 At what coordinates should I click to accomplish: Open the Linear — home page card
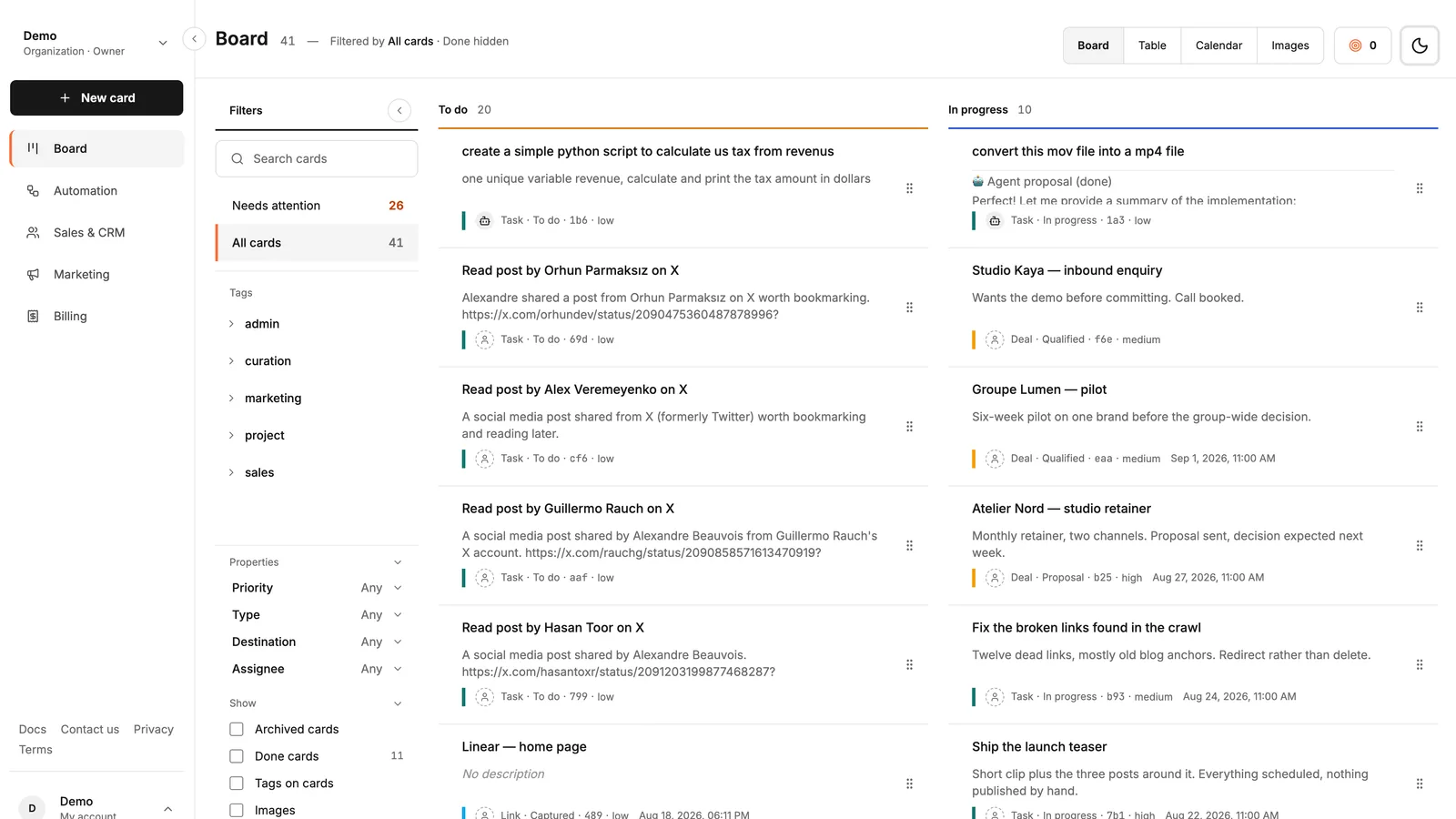[524, 746]
